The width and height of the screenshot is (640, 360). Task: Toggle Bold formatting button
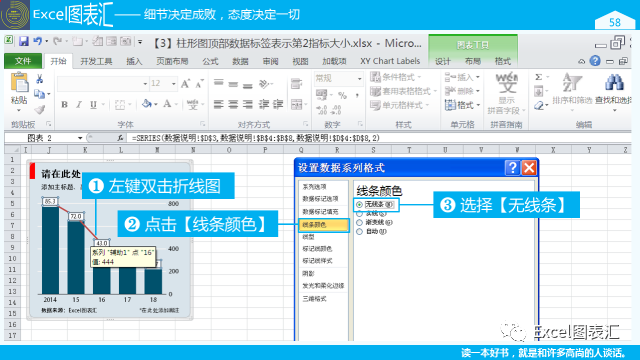(64, 105)
